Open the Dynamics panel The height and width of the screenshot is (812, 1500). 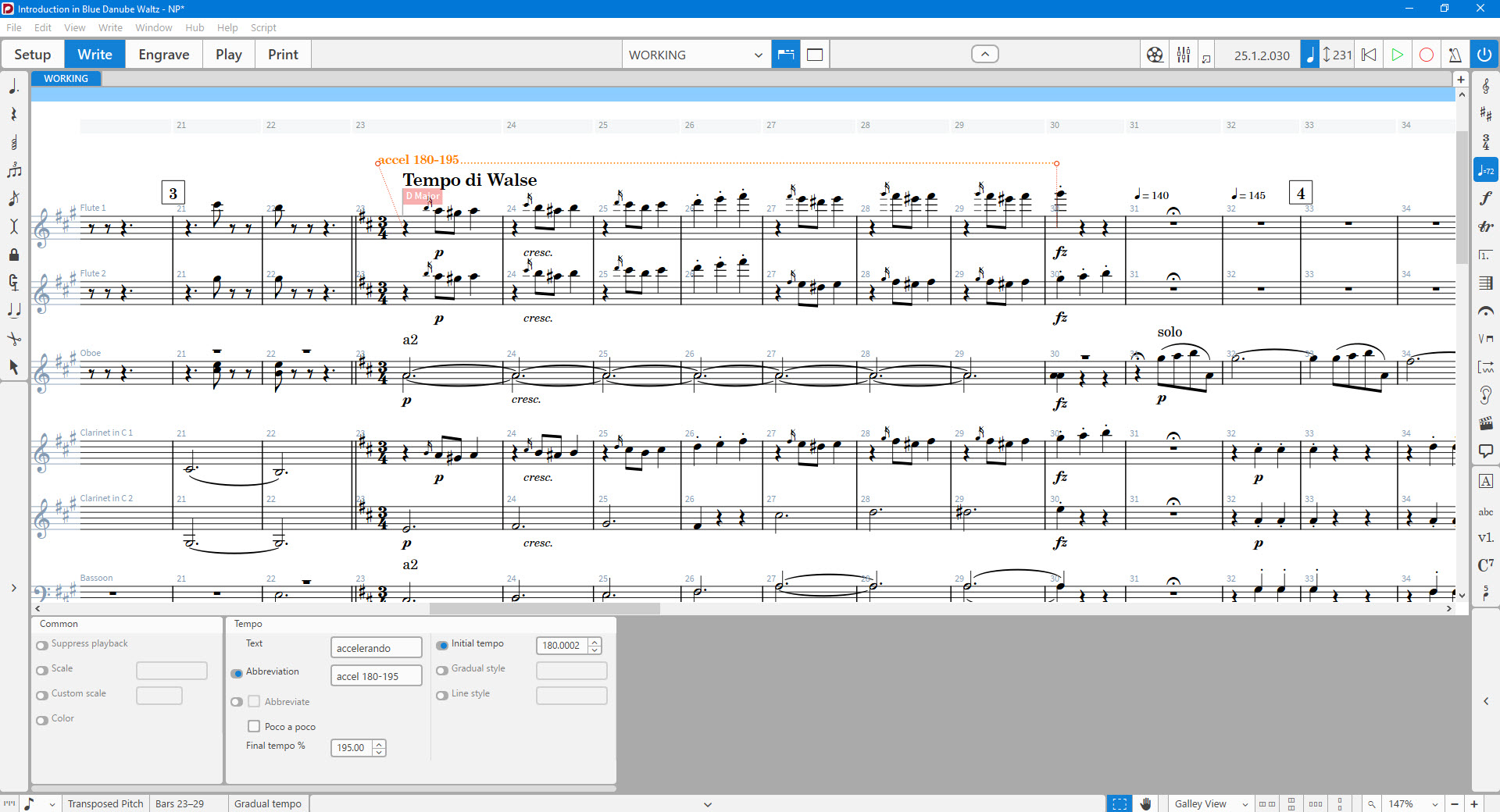pos(1486,198)
